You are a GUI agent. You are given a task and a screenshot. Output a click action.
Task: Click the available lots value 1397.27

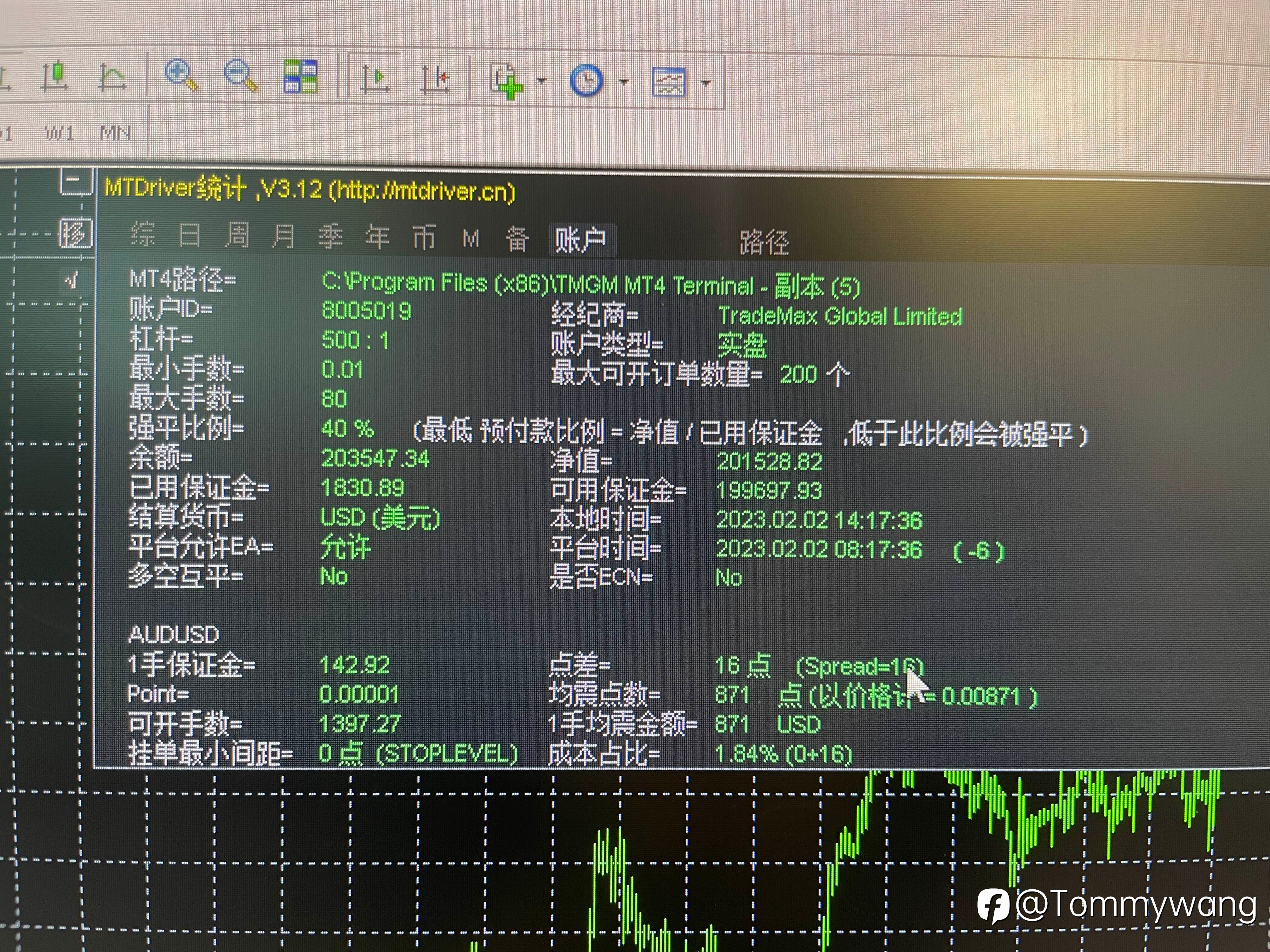(359, 724)
